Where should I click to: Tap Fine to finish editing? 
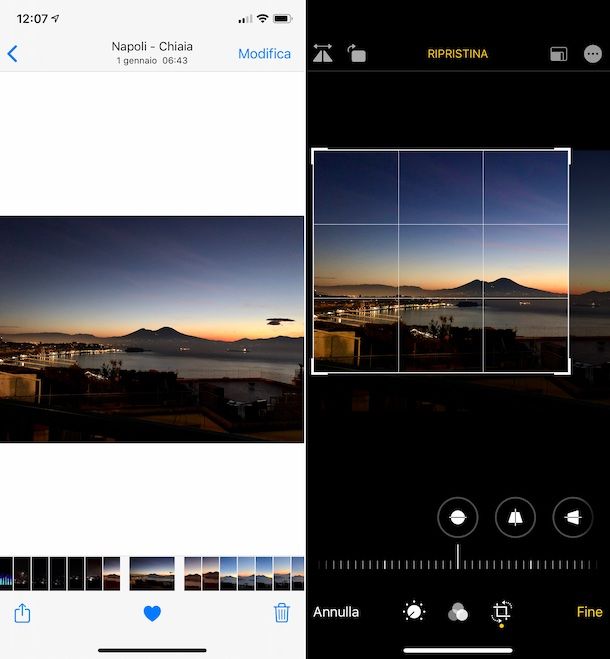589,612
